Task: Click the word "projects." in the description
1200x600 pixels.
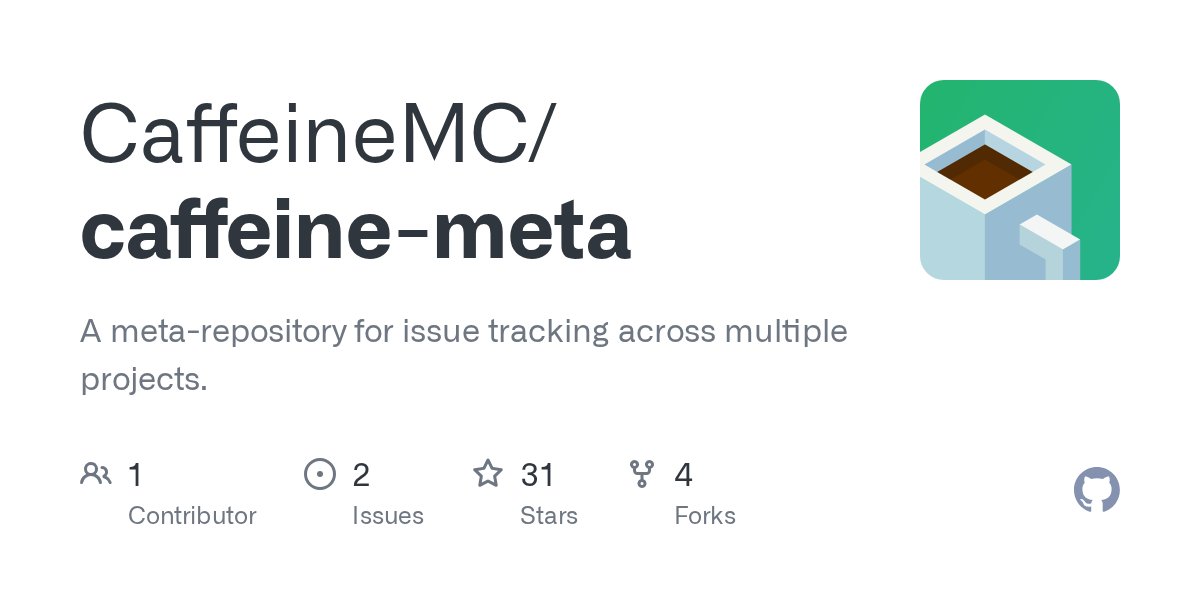Action: click(x=143, y=379)
